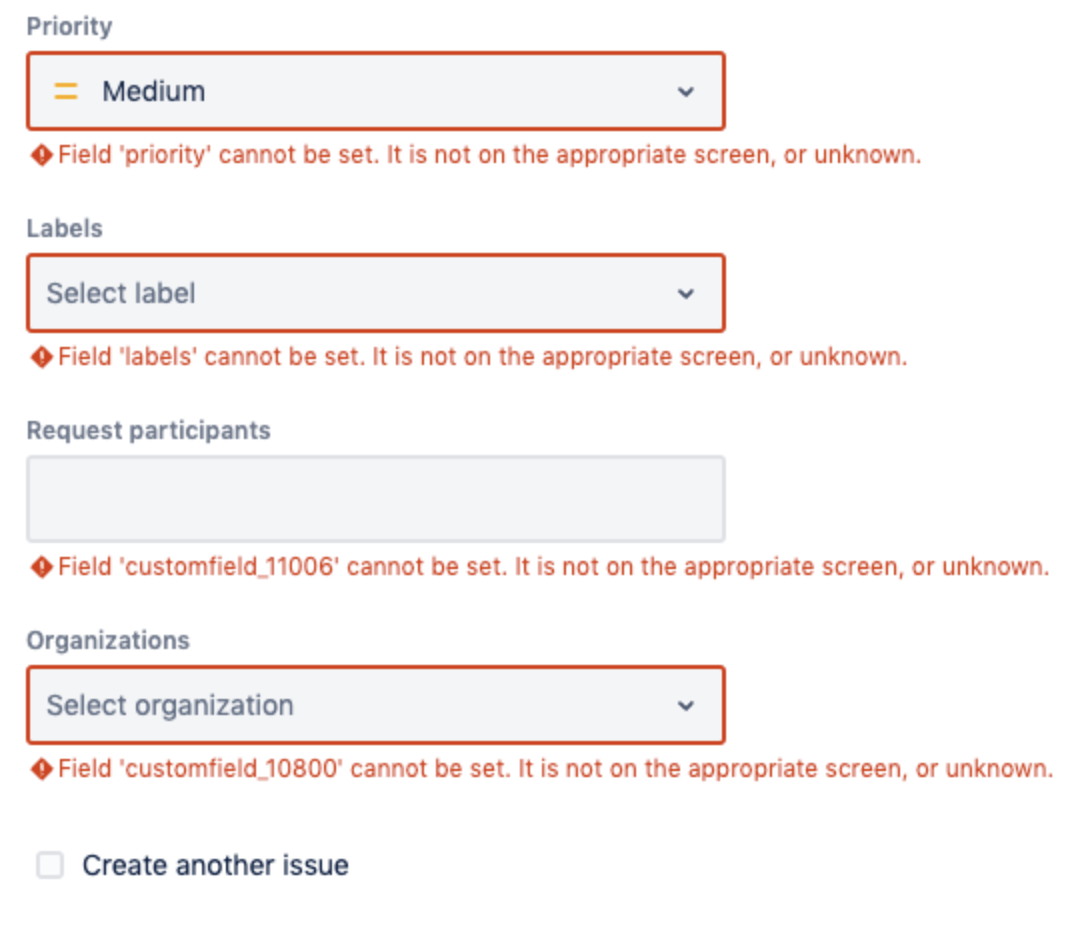1086x934 pixels.
Task: Enable the Create another issue checkbox
Action: 50,865
